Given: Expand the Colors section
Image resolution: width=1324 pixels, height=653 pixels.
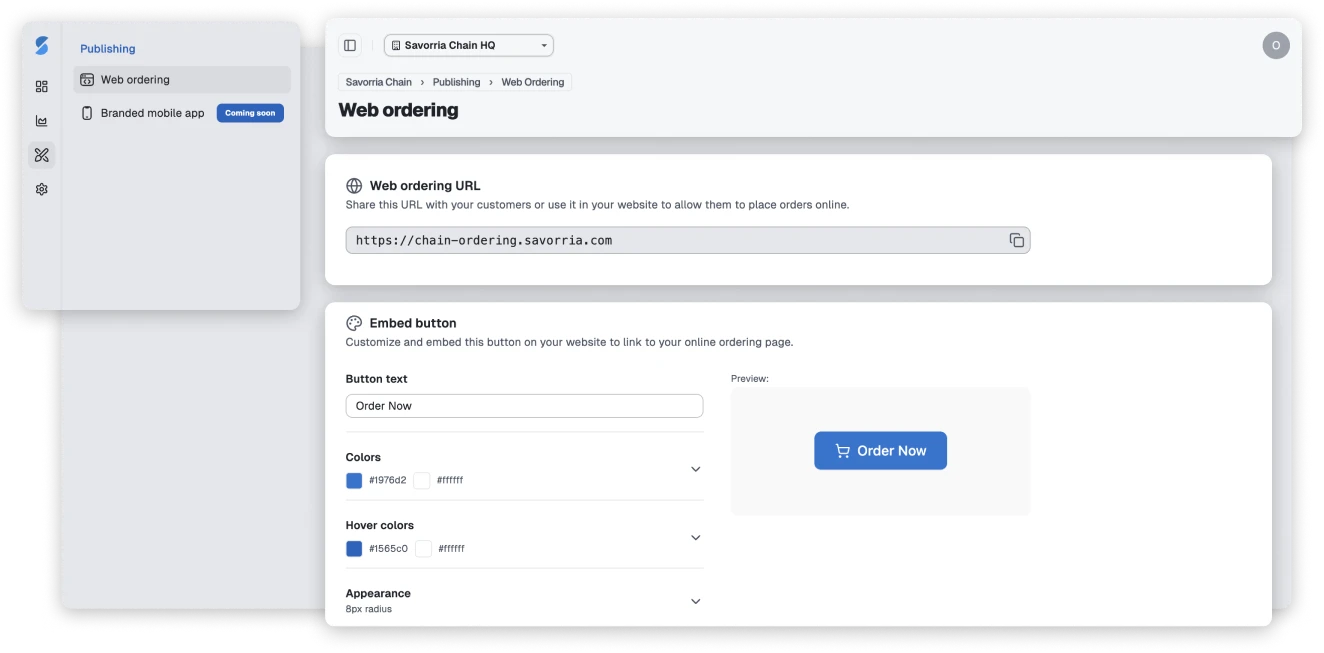Looking at the screenshot, I should [x=695, y=469].
